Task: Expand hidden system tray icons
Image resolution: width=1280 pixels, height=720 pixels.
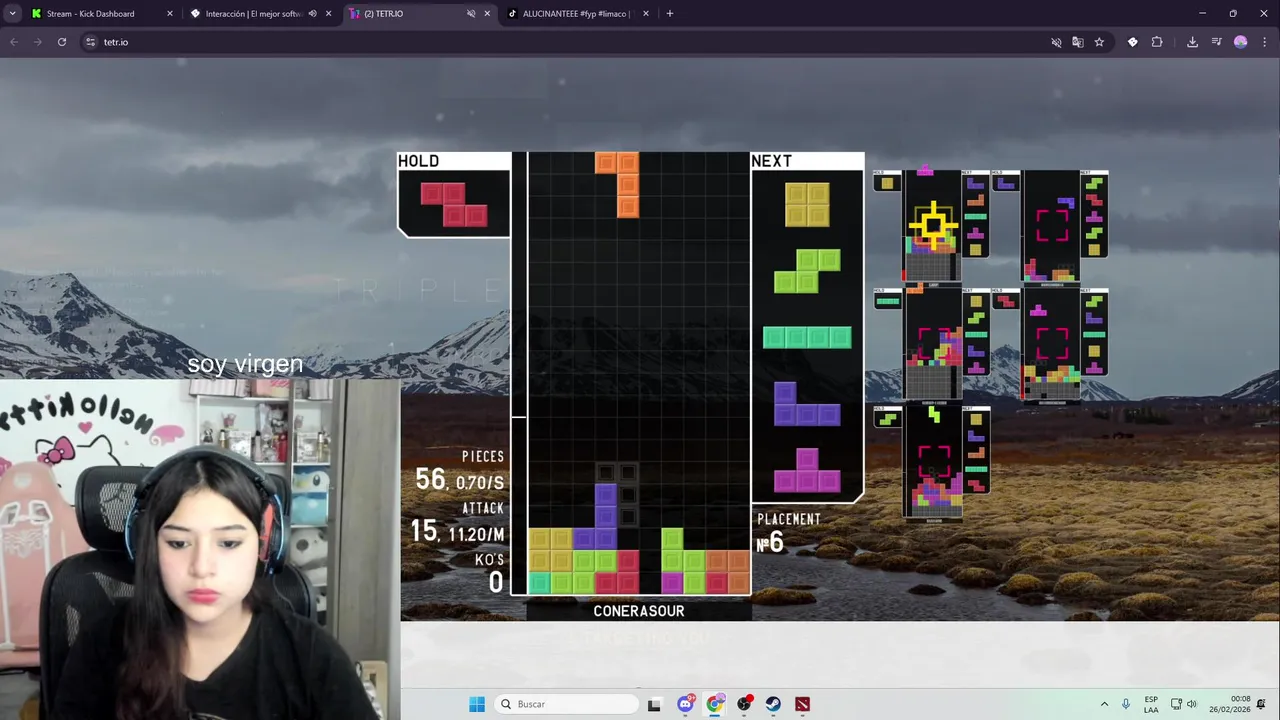Action: (x=1104, y=704)
